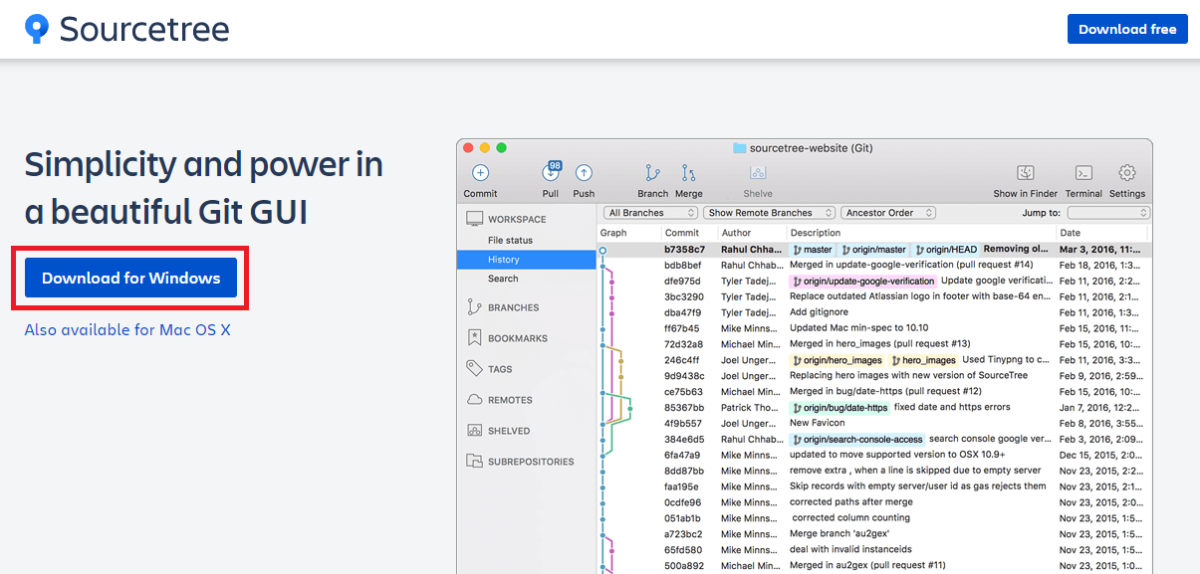Select commit b7358c7 row
Viewport: 1200px width, 574px height.
[874, 249]
